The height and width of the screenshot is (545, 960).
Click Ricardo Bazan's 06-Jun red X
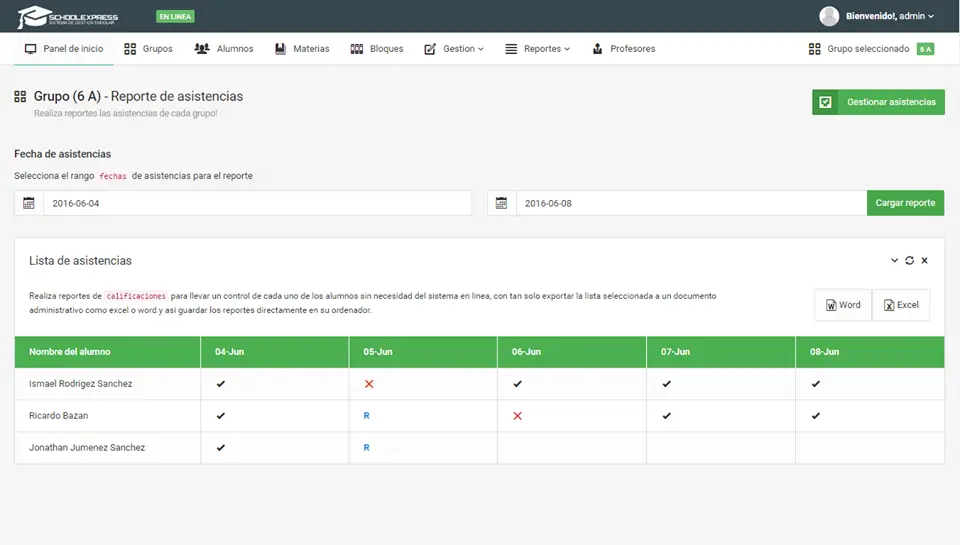pyautogui.click(x=517, y=416)
